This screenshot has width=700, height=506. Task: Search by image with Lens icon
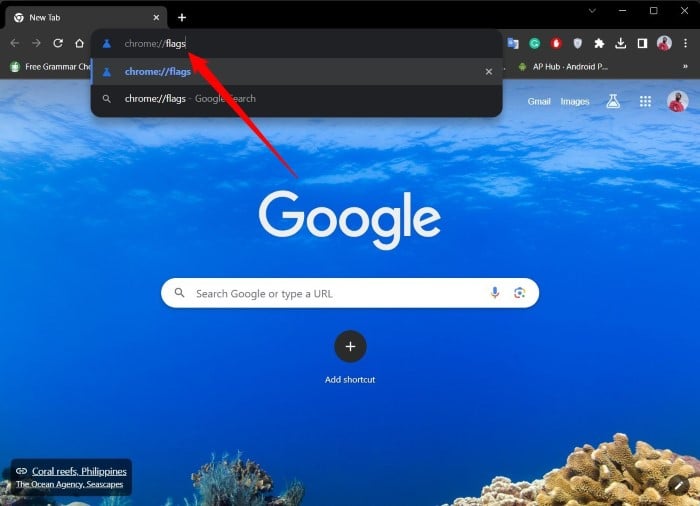click(519, 293)
